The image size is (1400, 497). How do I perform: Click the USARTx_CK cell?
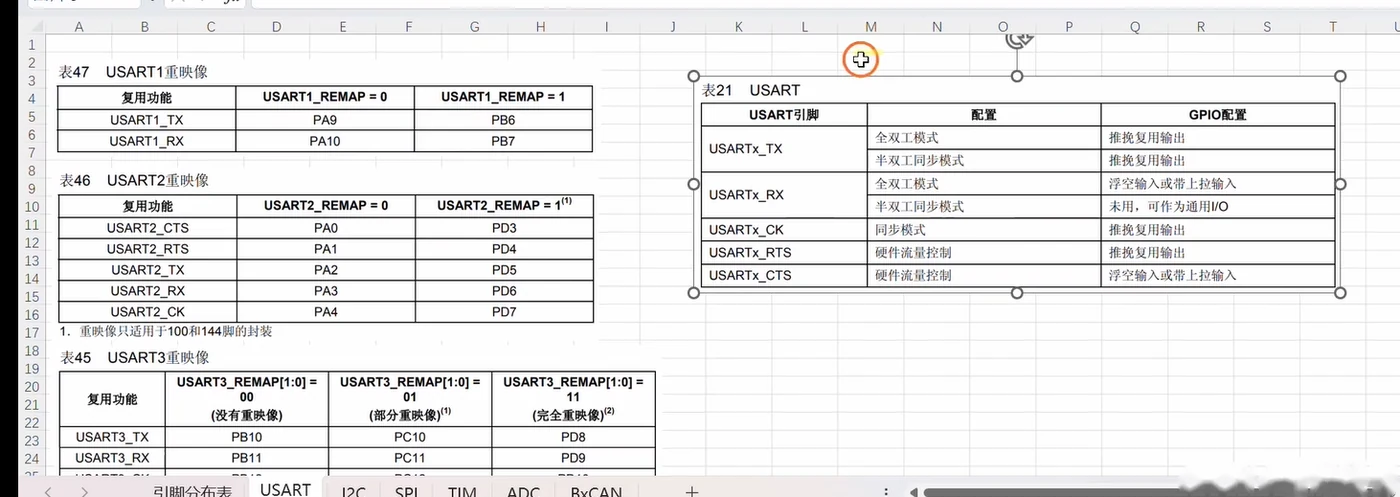click(784, 230)
